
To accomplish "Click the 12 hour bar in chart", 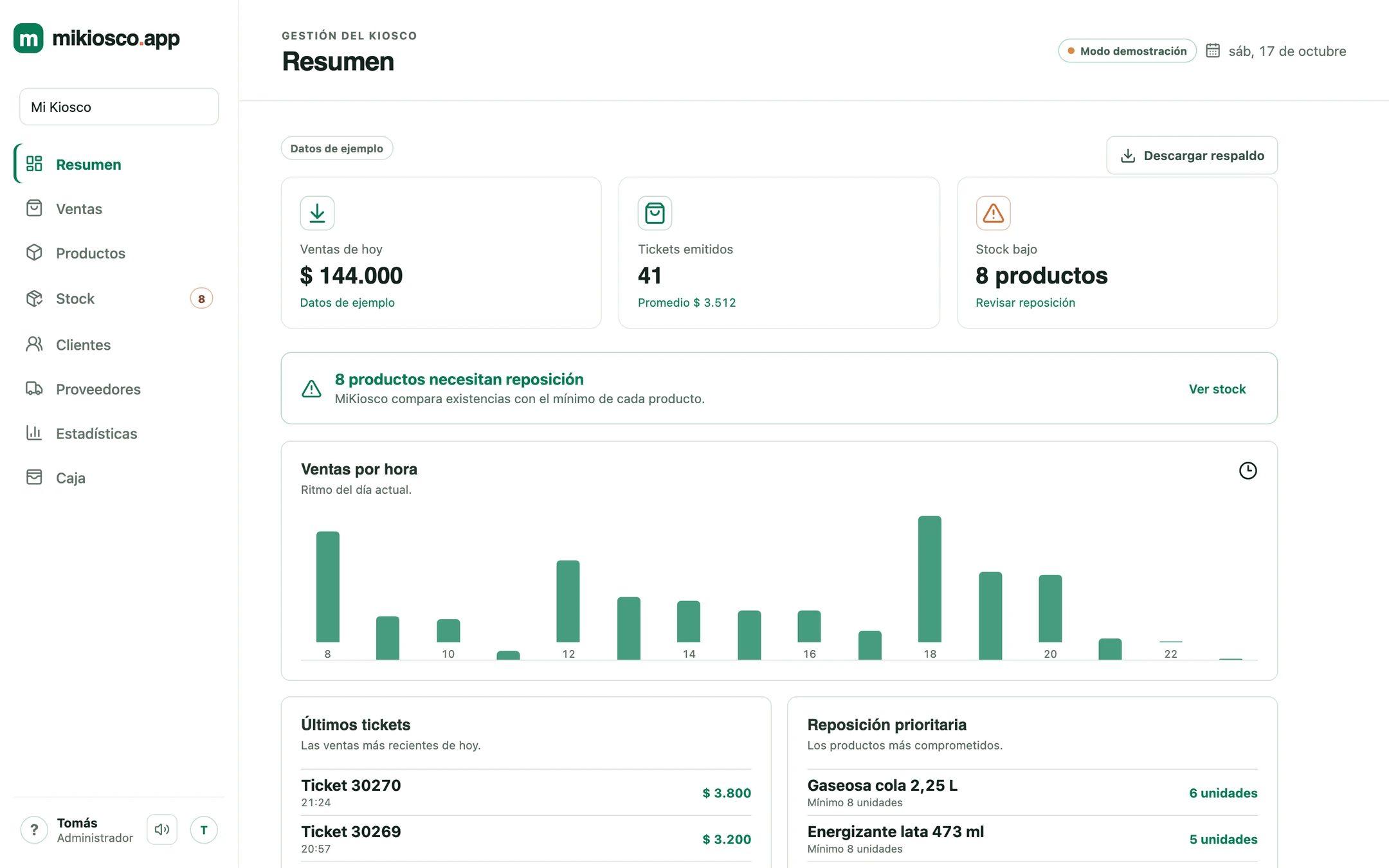I will (x=568, y=601).
